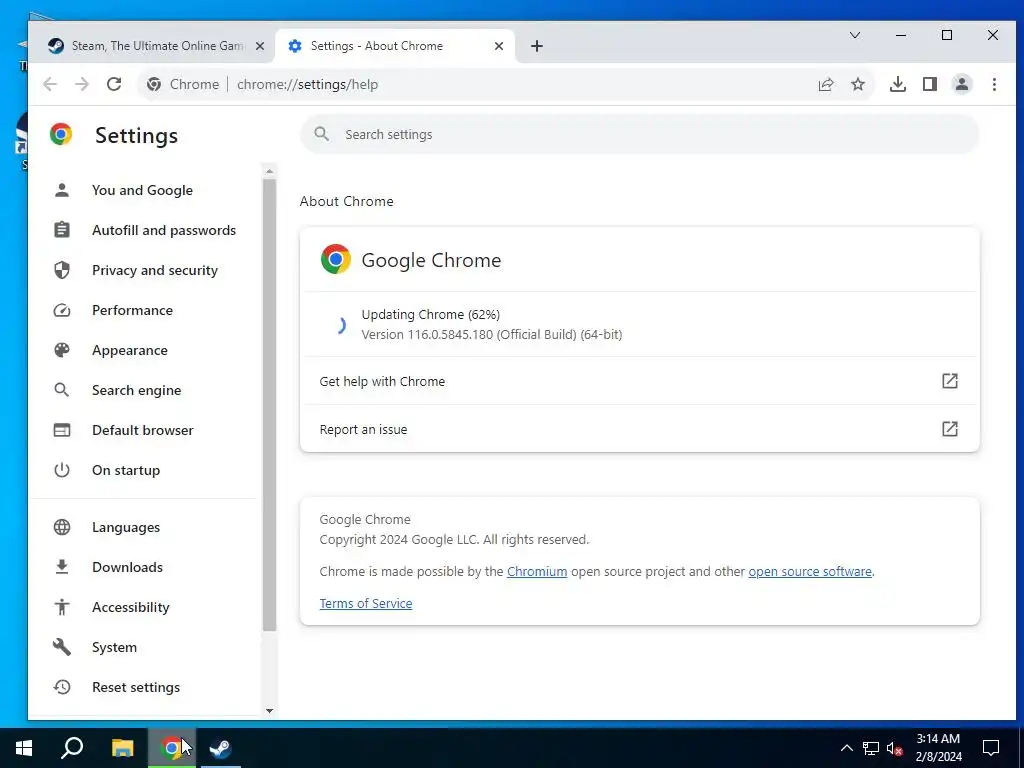Click the muted volume tray icon
Viewport: 1024px width, 768px height.
[894, 748]
